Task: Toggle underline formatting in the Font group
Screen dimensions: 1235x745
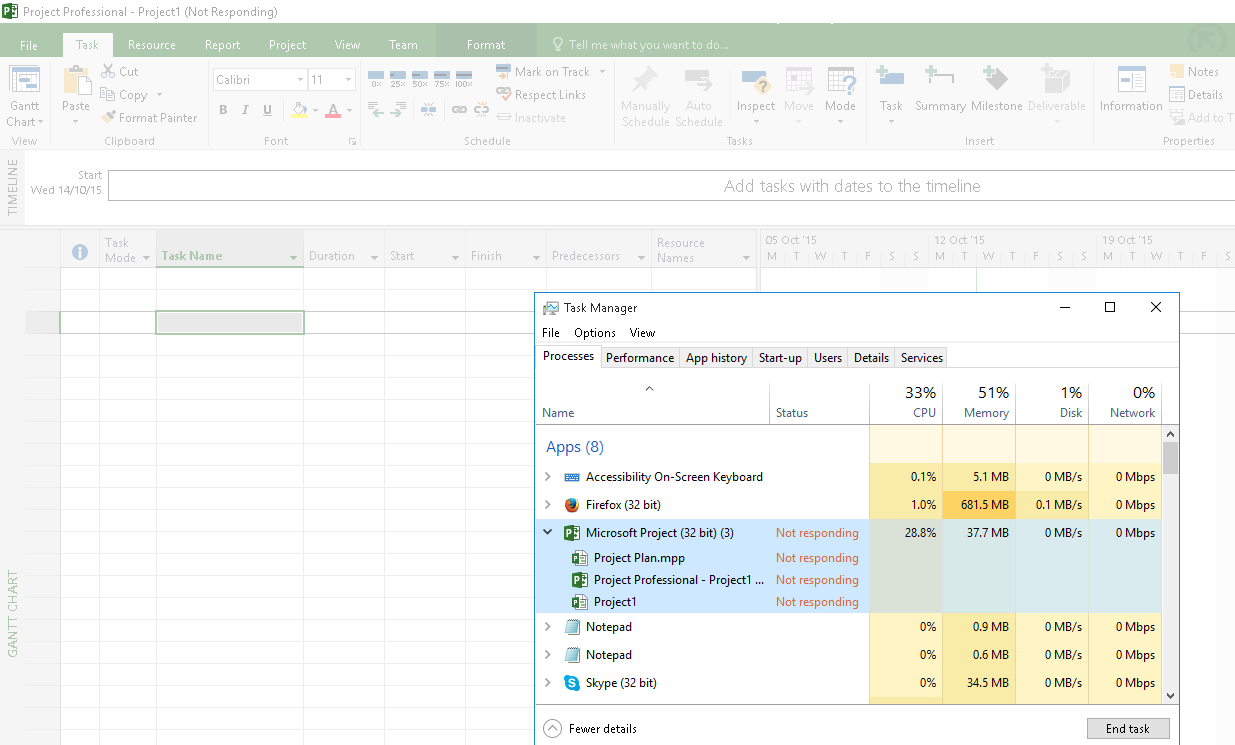Action: pyautogui.click(x=267, y=110)
